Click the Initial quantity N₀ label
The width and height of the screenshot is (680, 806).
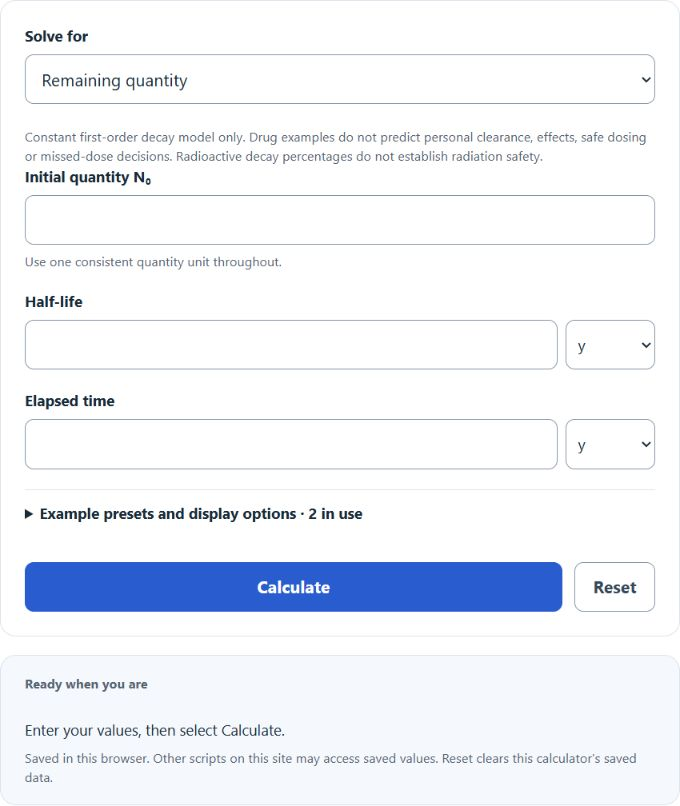[x=88, y=177]
